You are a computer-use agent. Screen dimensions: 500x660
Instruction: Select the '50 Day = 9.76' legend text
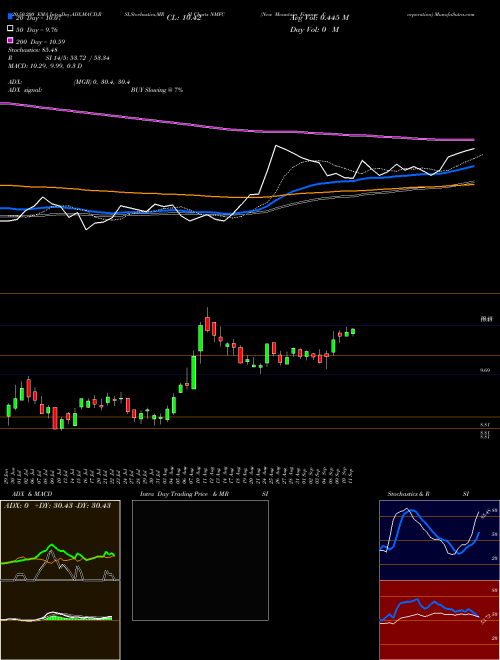point(37,30)
